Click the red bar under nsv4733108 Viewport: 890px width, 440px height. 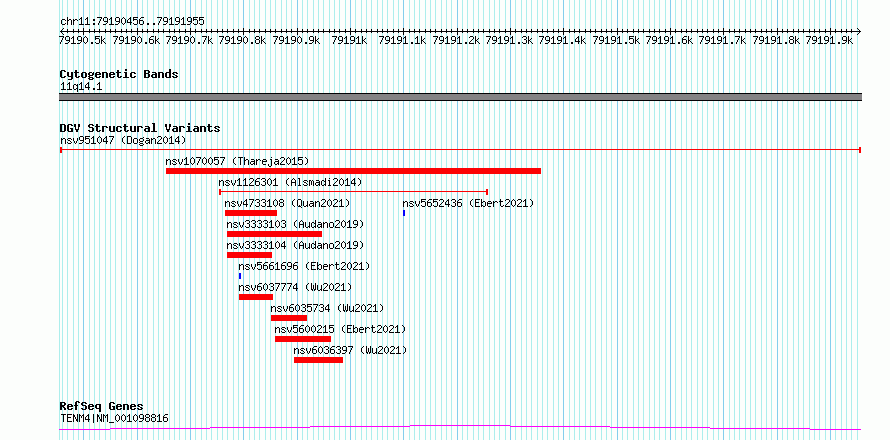click(x=251, y=213)
